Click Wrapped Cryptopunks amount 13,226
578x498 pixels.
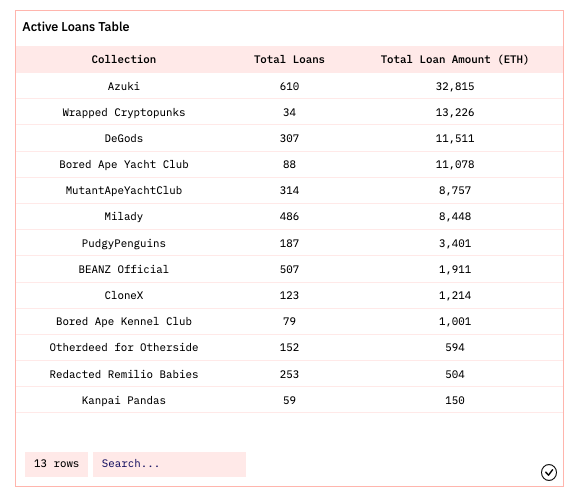click(455, 112)
